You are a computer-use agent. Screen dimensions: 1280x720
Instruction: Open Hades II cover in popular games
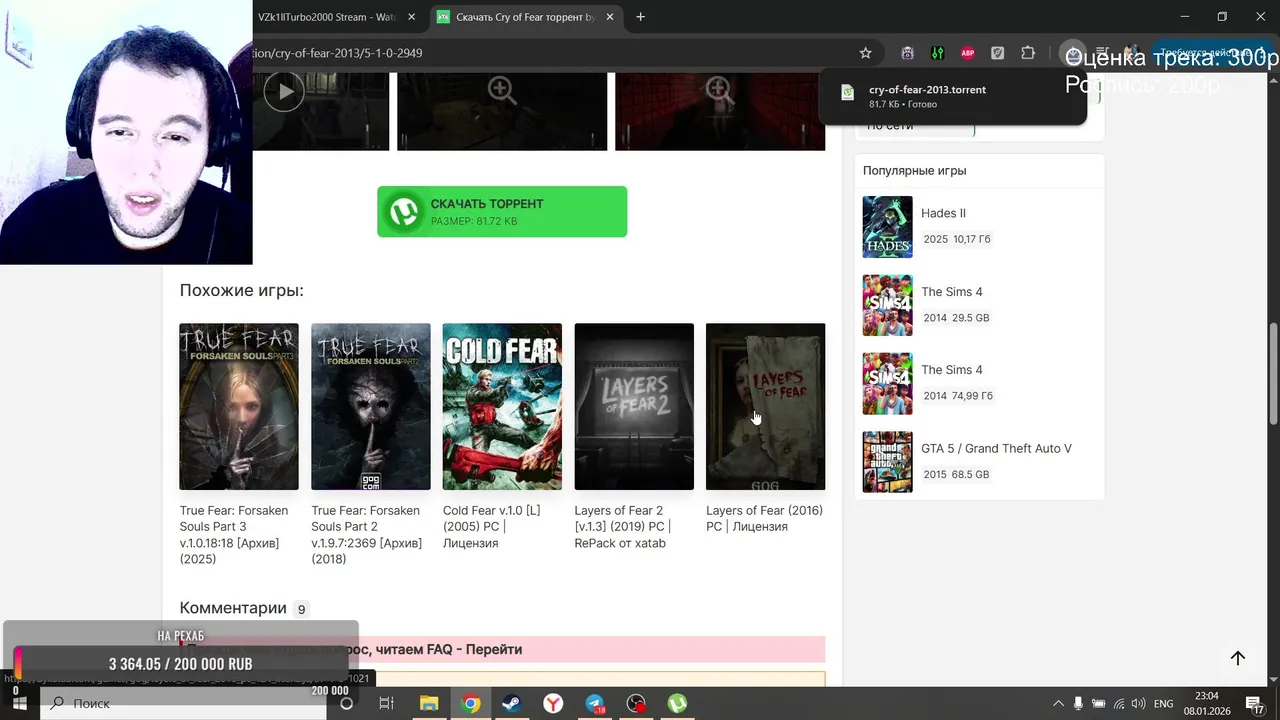tap(888, 227)
